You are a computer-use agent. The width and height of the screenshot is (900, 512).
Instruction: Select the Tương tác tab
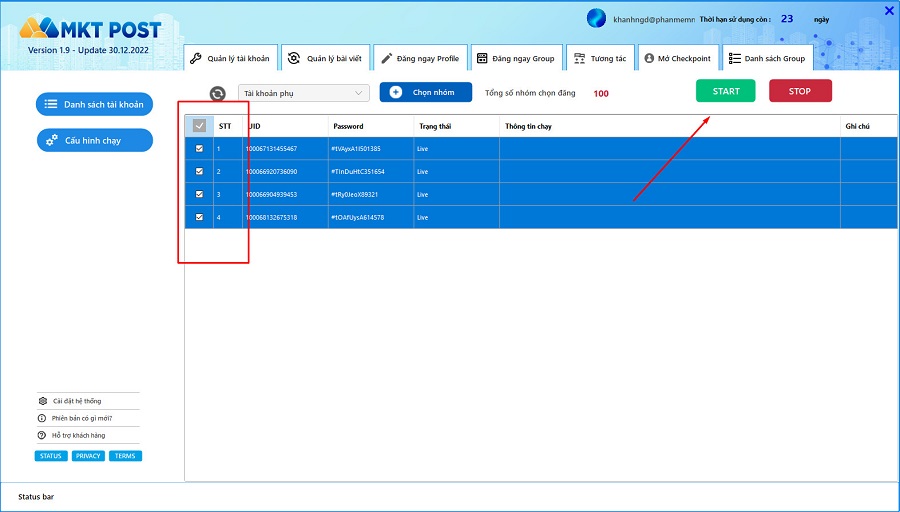coord(600,58)
